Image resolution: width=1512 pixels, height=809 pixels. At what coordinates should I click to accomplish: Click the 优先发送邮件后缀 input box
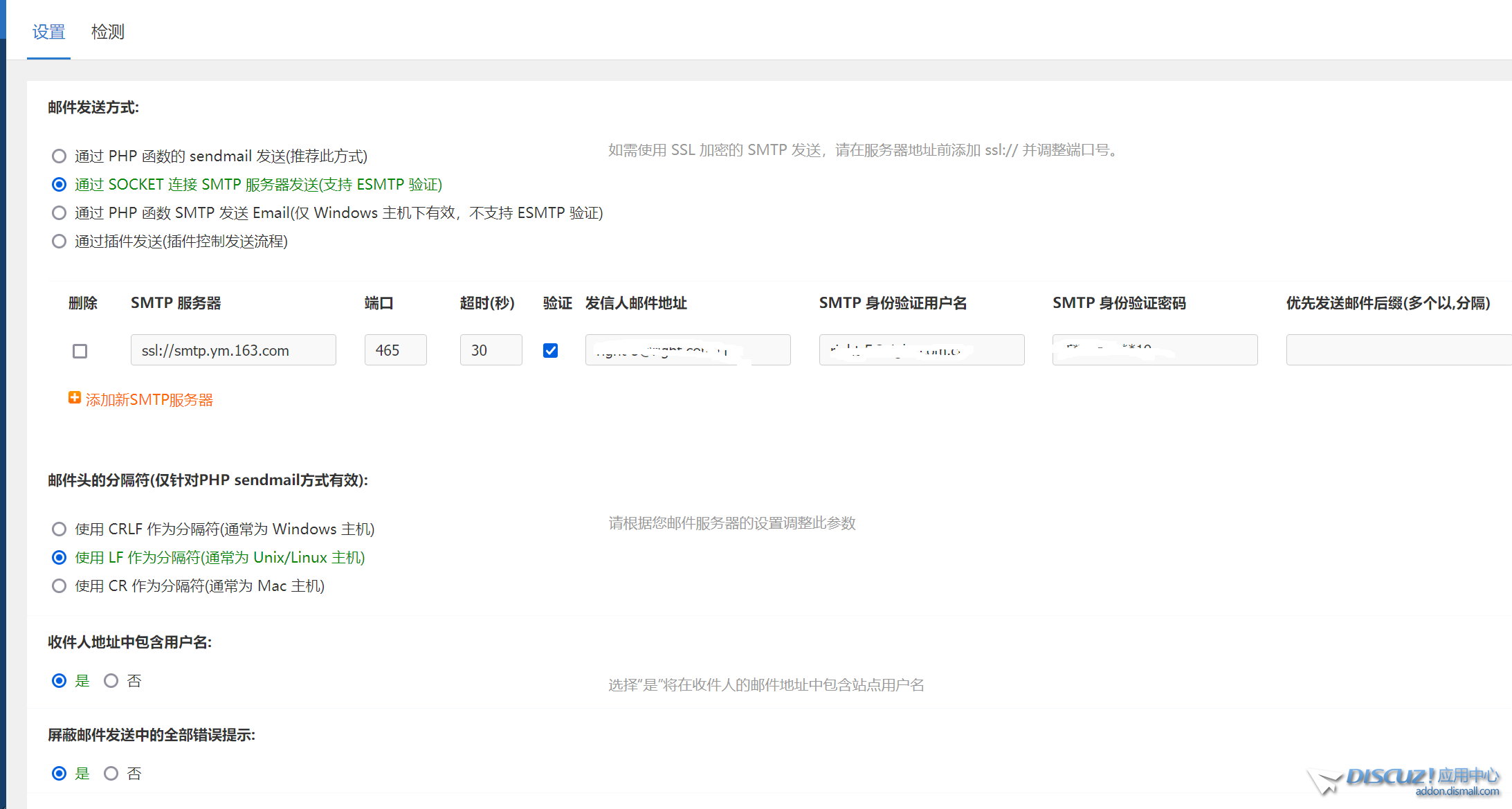1399,350
